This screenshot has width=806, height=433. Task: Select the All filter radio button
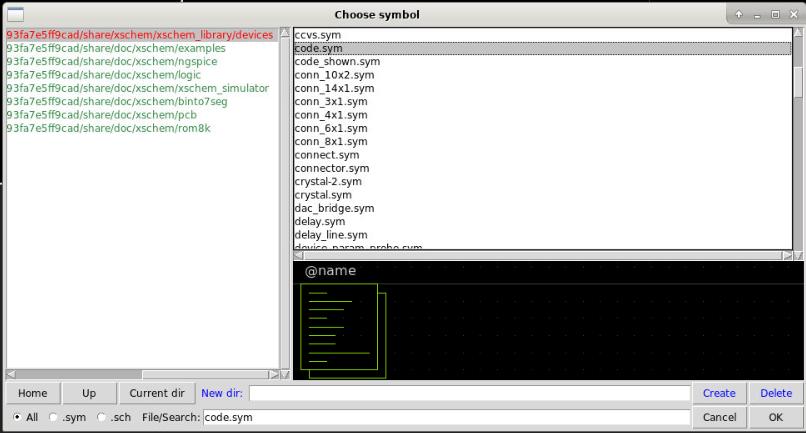click(x=17, y=417)
